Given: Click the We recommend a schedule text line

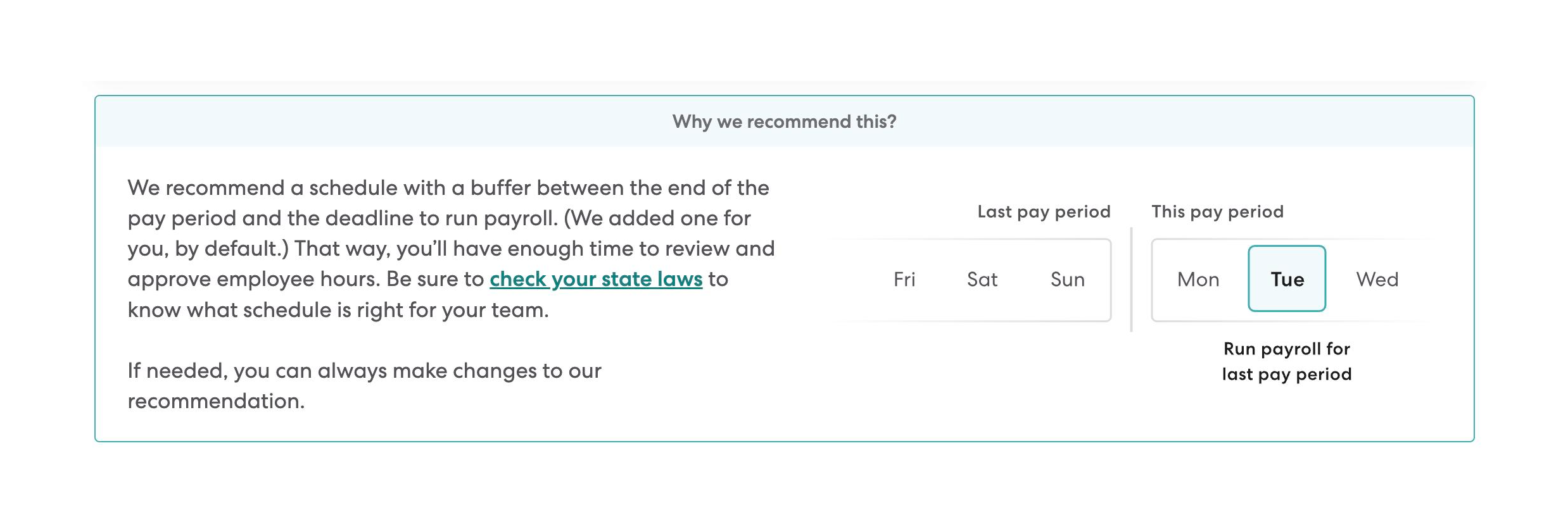Looking at the screenshot, I should point(448,188).
